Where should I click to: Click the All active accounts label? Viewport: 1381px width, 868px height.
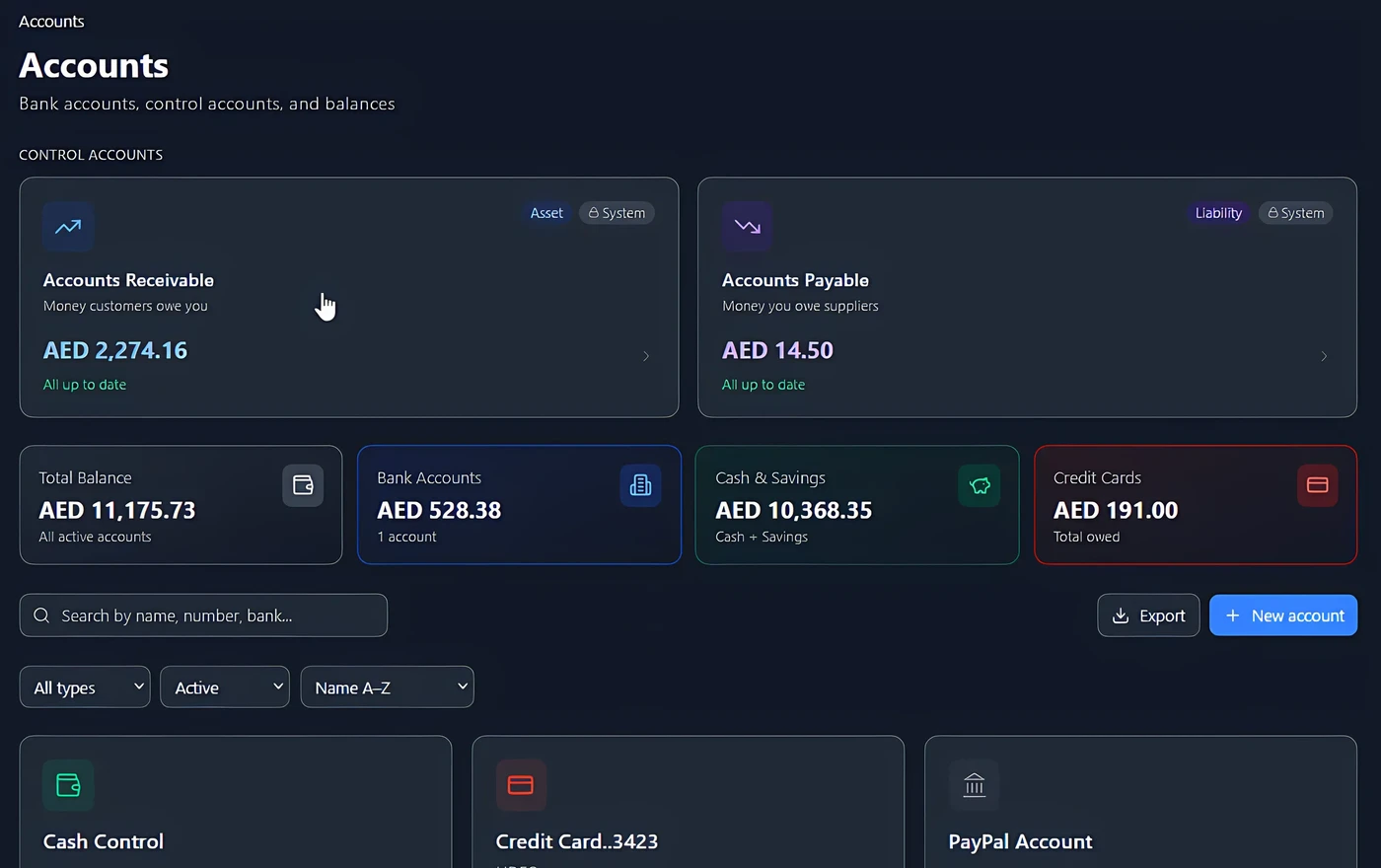tap(95, 537)
